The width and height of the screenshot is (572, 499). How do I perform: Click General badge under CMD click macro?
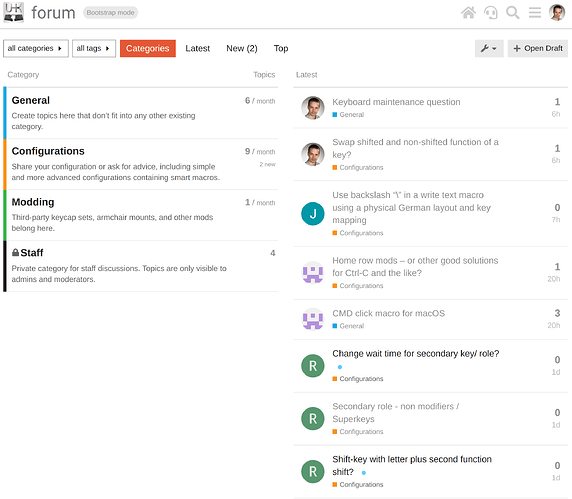point(348,326)
